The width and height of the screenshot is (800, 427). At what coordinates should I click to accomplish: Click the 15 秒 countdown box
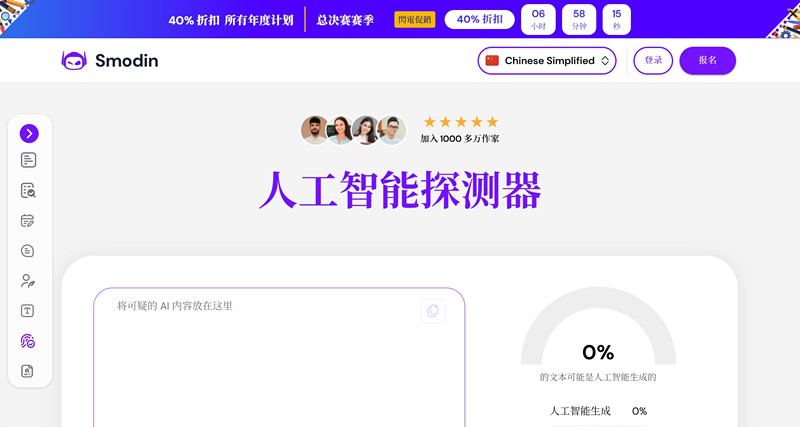pos(616,19)
